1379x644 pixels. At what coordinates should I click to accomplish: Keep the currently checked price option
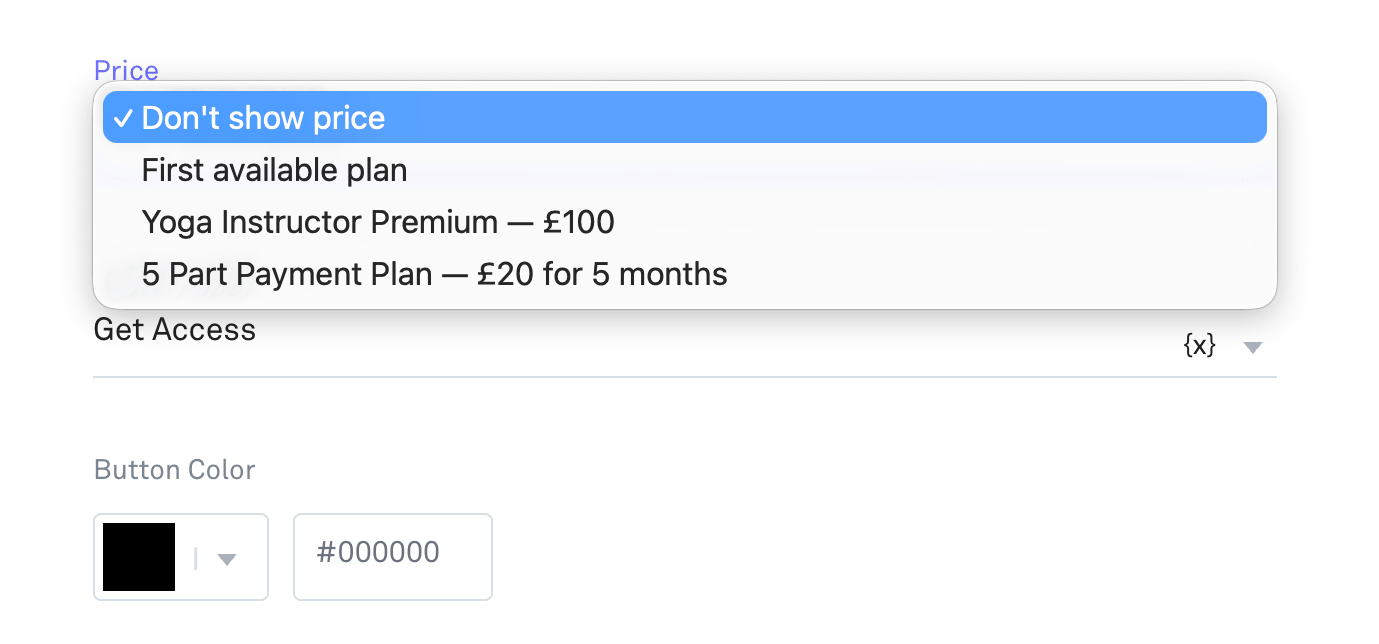[685, 118]
